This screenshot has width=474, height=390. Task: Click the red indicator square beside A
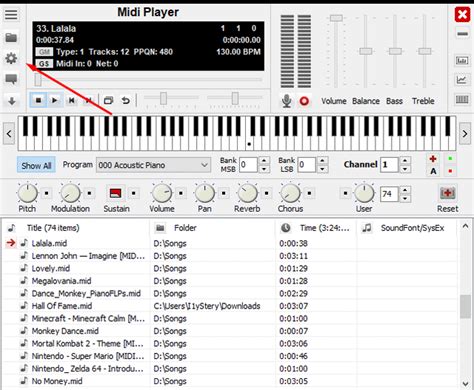450,171
